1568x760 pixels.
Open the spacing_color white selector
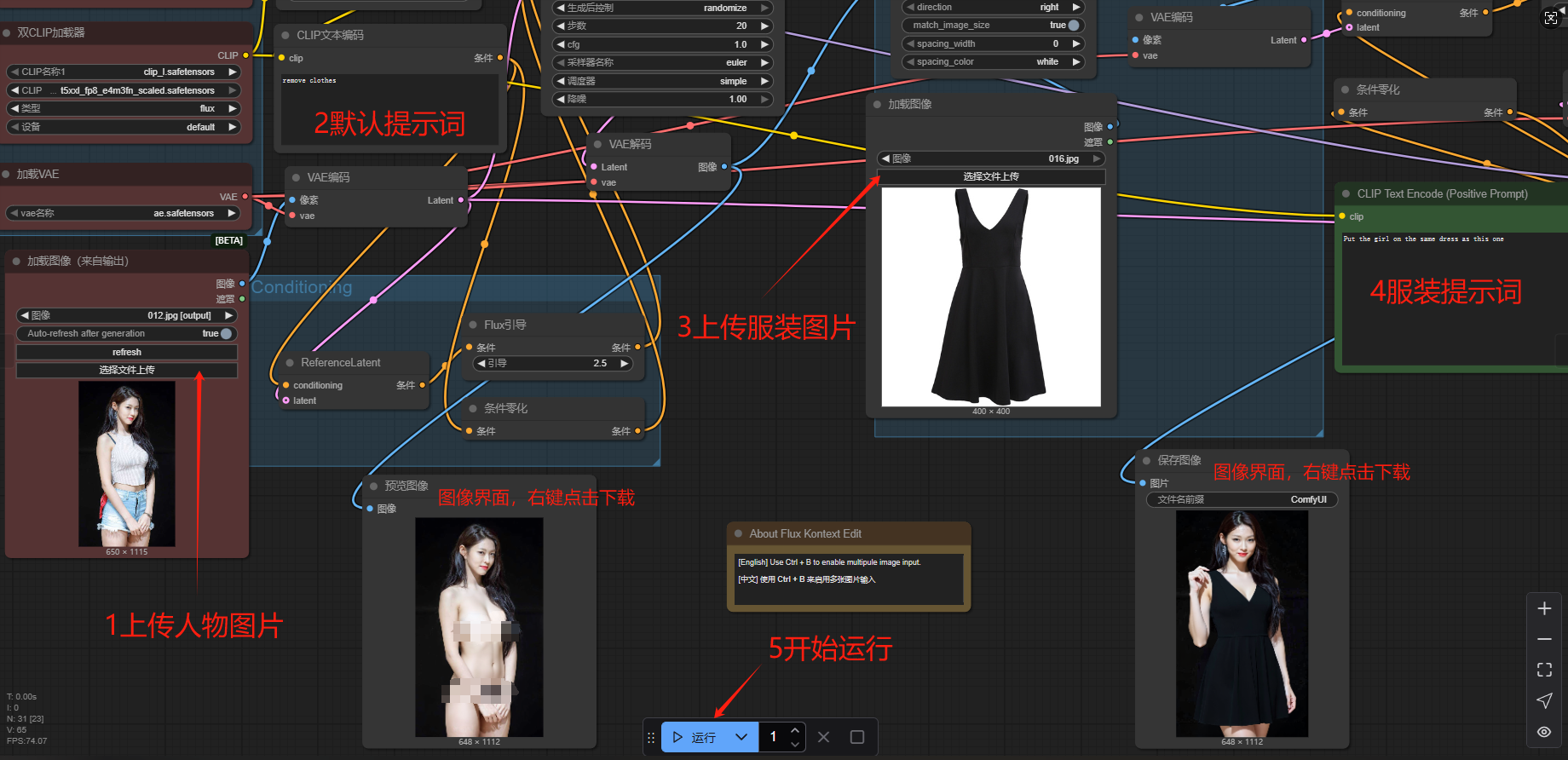(993, 62)
